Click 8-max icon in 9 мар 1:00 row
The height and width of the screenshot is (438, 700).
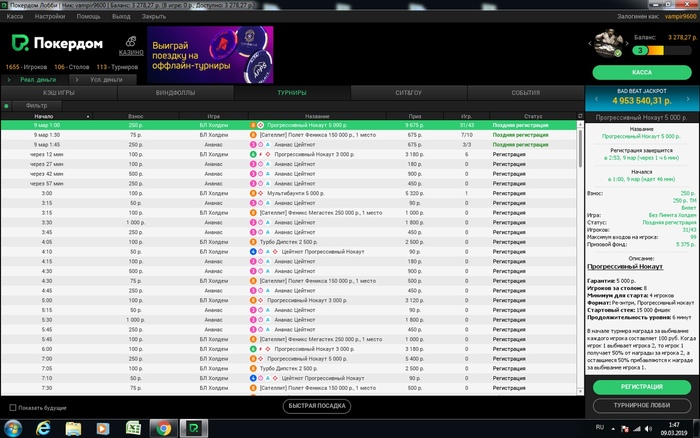(x=253, y=125)
